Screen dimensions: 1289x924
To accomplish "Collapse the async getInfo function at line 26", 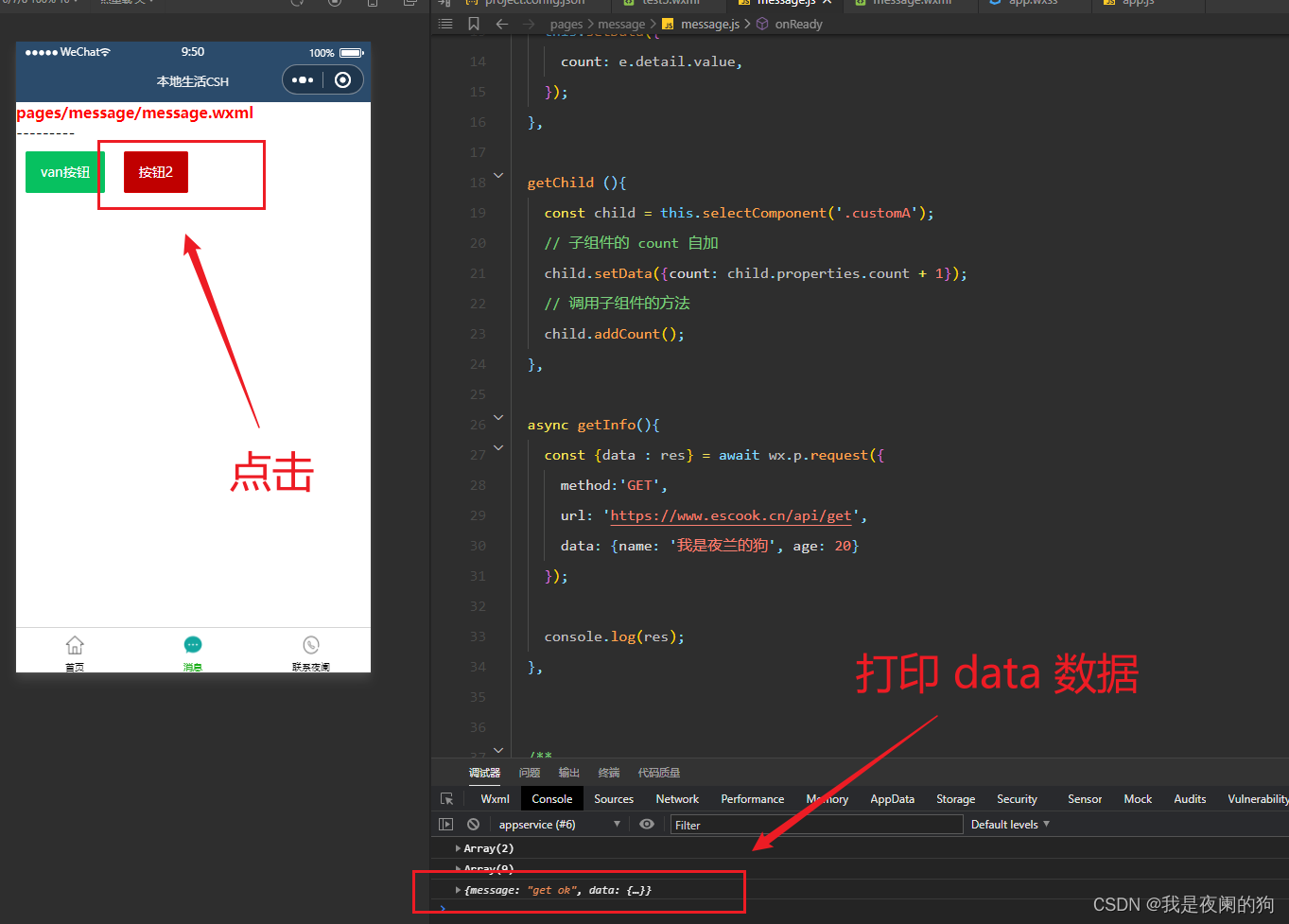I will (x=498, y=418).
